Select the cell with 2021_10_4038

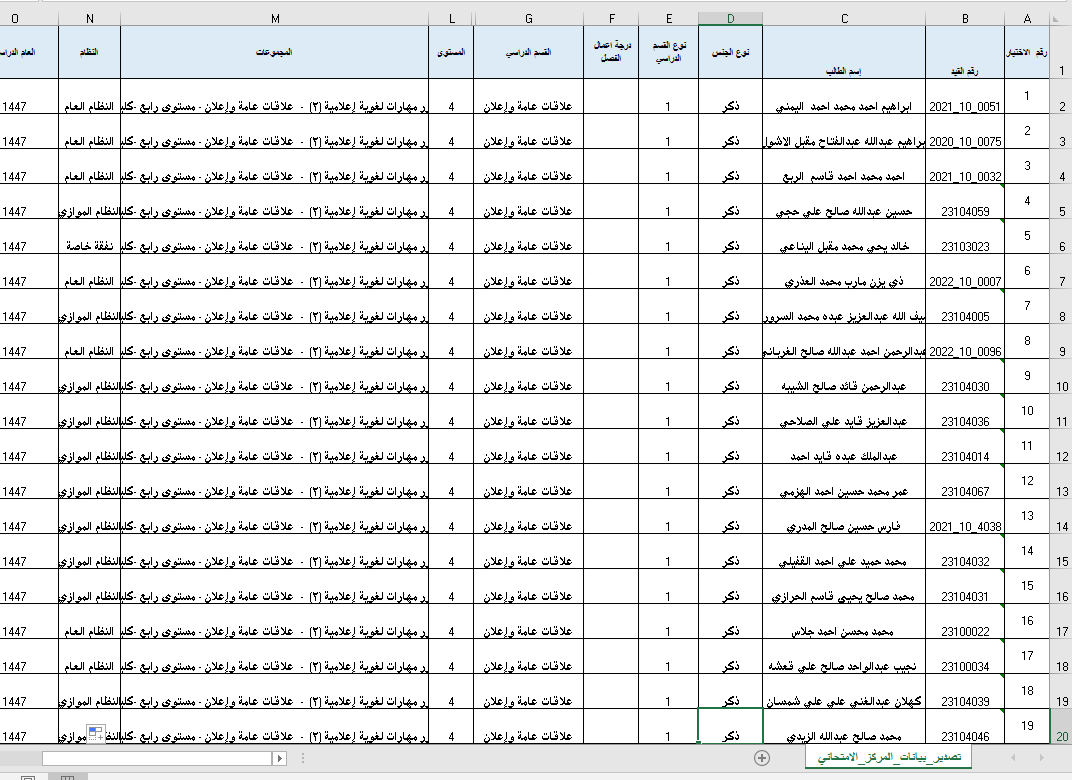pyautogui.click(x=965, y=526)
